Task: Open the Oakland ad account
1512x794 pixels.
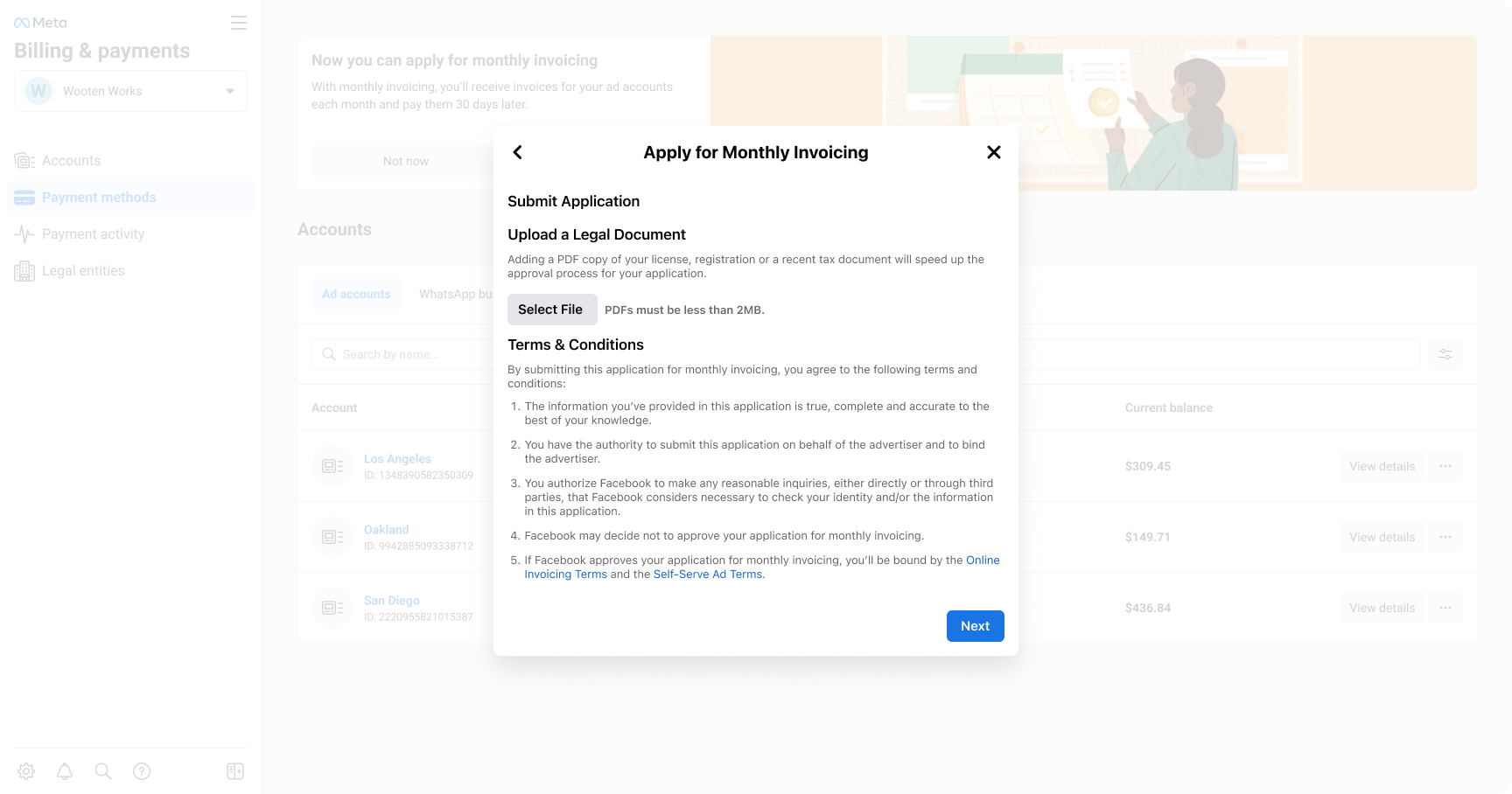Action: (x=387, y=530)
